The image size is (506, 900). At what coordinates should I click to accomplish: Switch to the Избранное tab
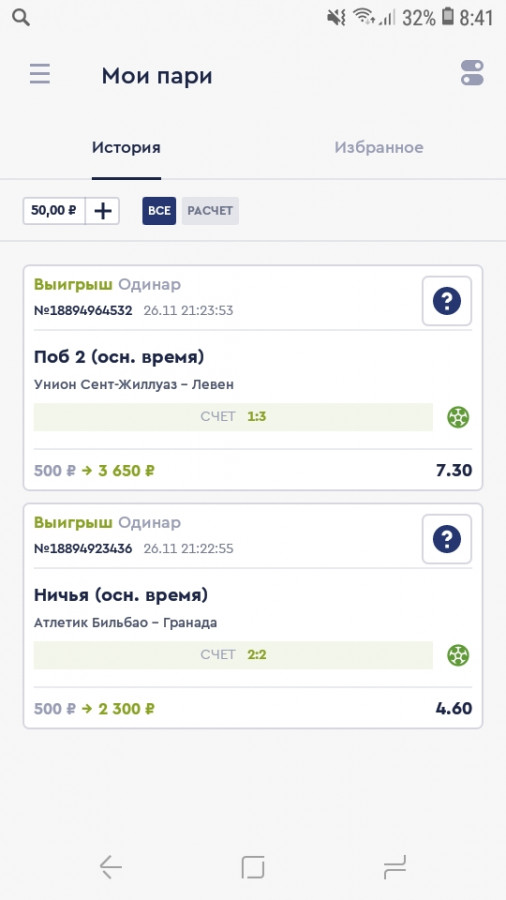(x=379, y=148)
